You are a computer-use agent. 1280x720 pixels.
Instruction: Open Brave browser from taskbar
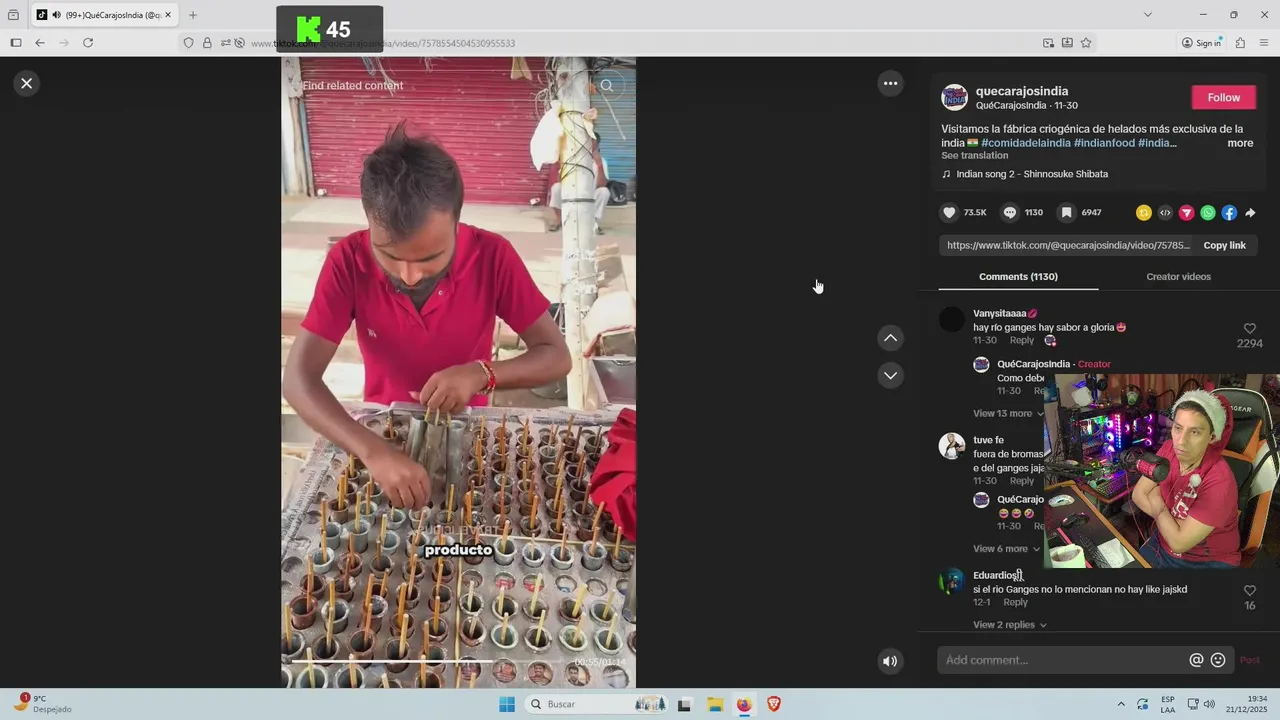(x=774, y=704)
